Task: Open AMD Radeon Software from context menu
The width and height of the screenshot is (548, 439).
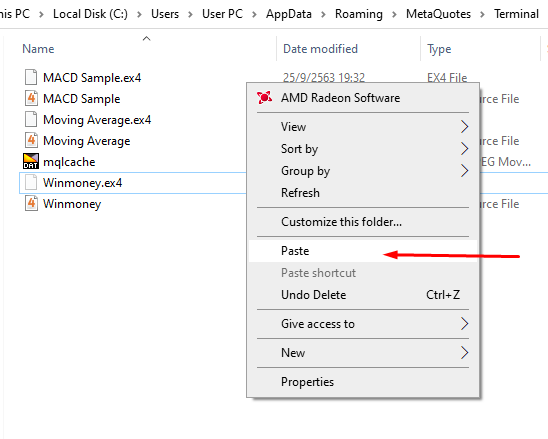Action: tap(363, 98)
